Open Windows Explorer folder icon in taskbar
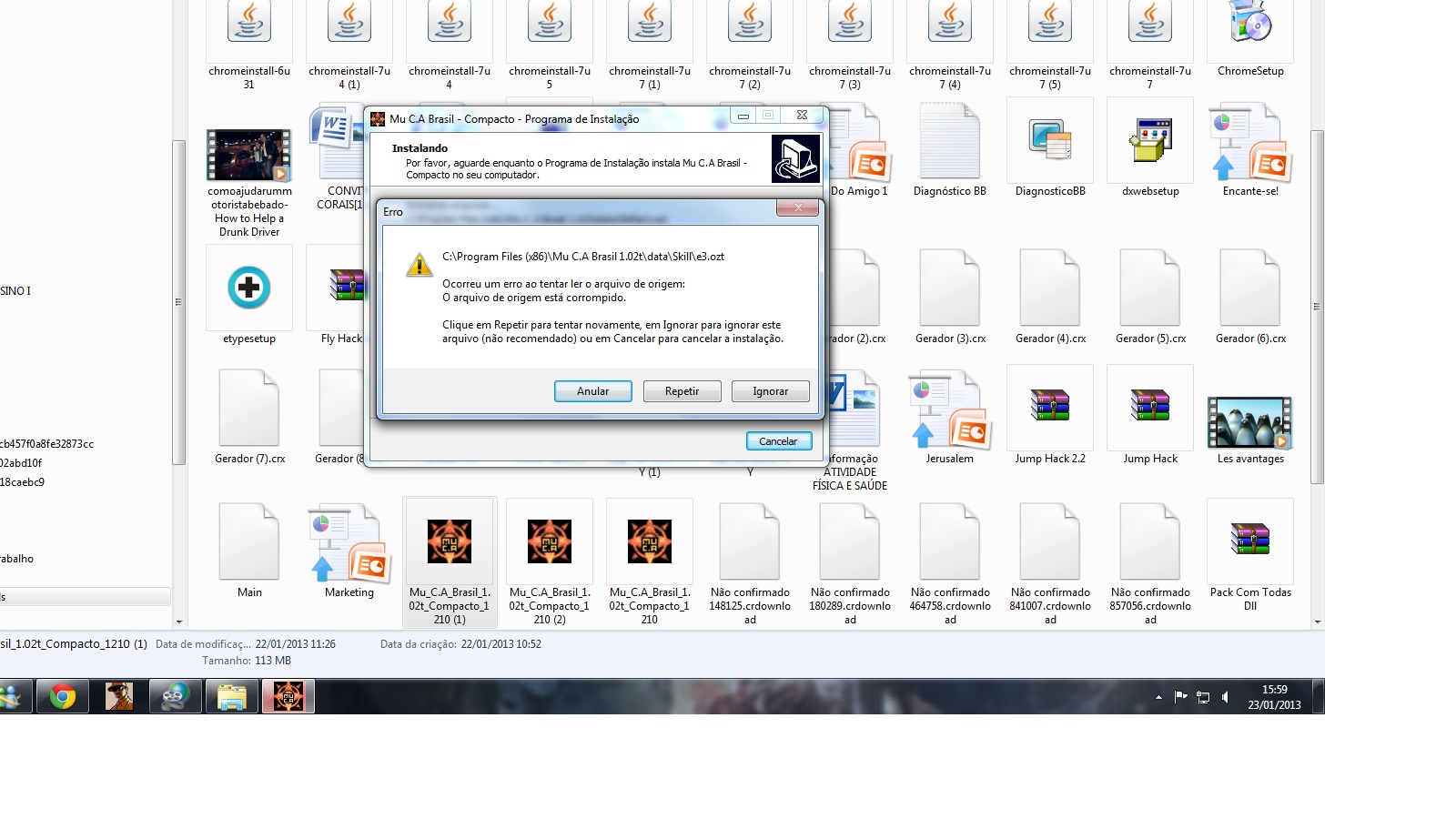 232,697
